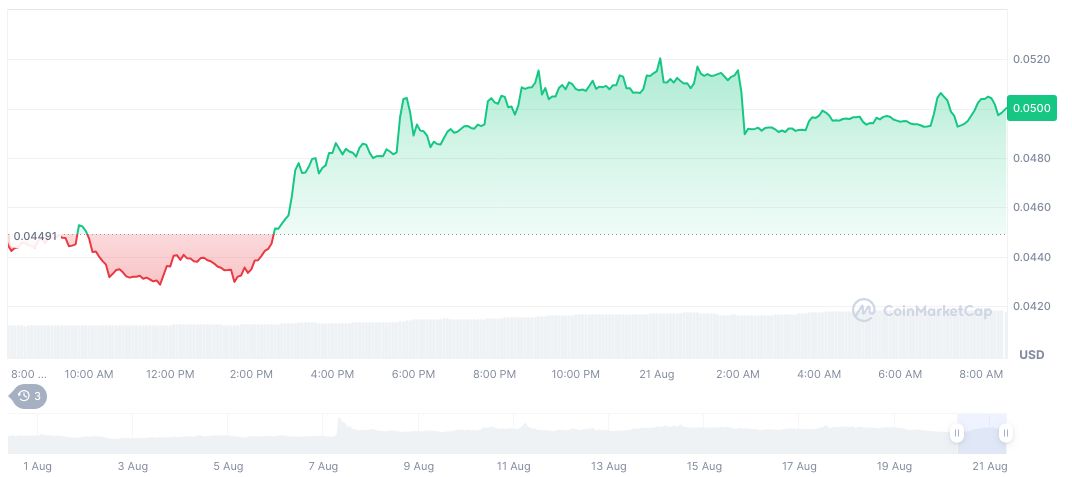Click the history events badge showing 3
Image resolution: width=1072 pixels, height=477 pixels.
28,396
